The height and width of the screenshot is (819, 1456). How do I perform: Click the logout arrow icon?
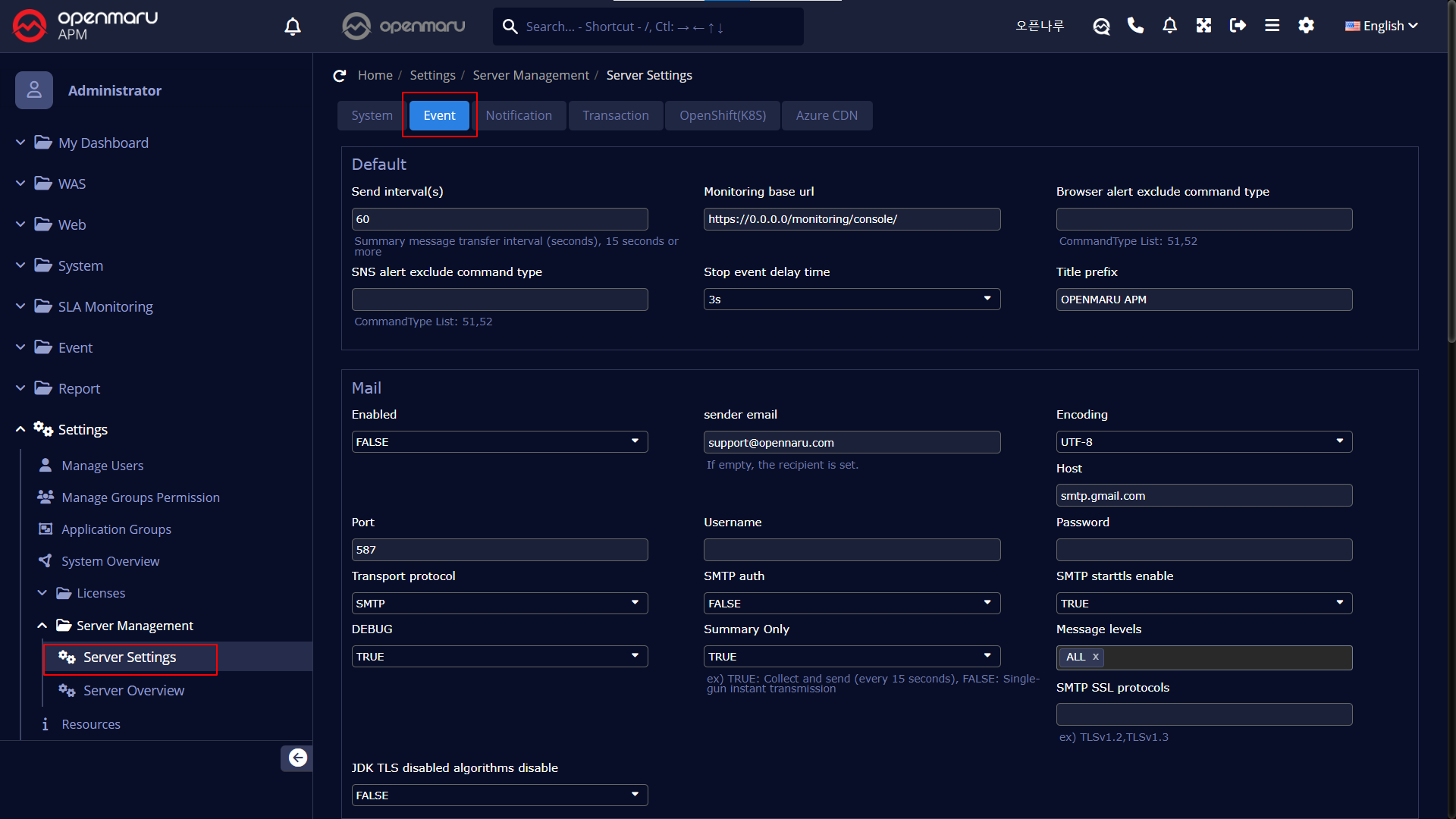1238,26
